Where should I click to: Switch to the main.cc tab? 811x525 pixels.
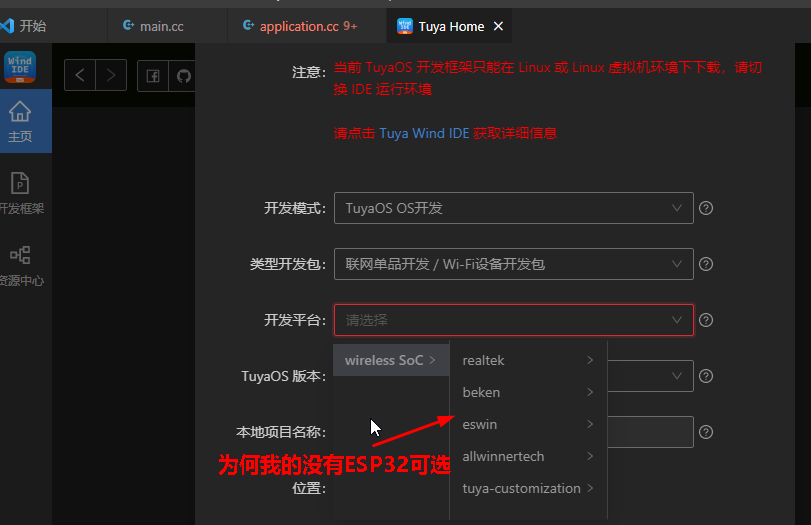pyautogui.click(x=167, y=26)
